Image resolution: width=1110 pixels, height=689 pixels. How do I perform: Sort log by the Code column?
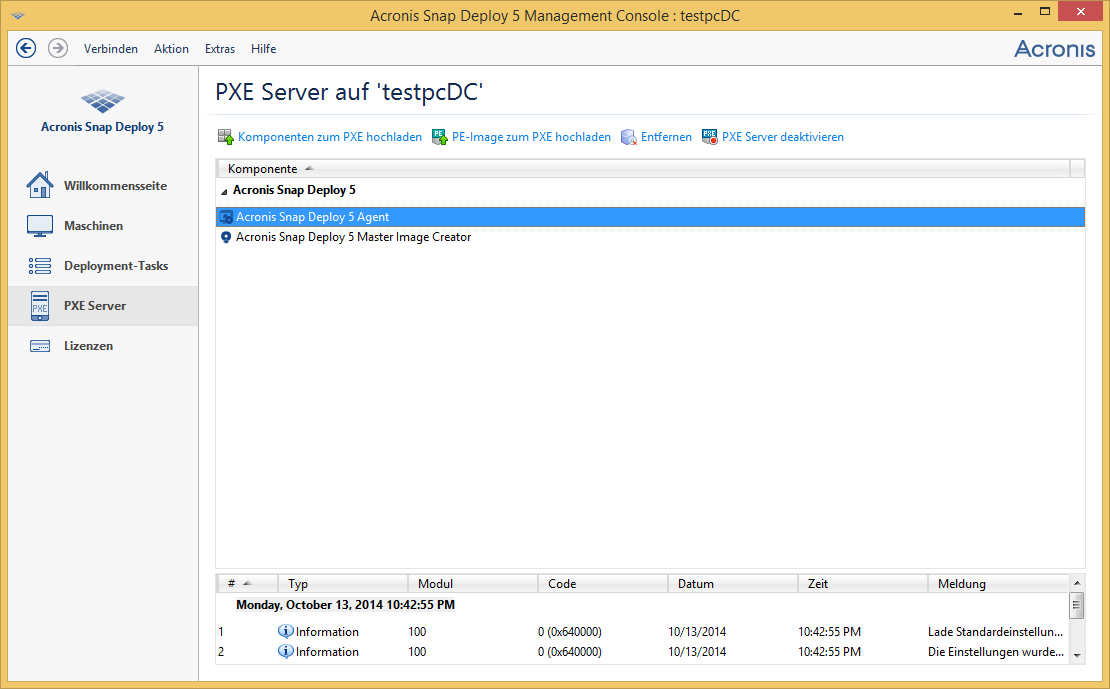click(x=602, y=583)
